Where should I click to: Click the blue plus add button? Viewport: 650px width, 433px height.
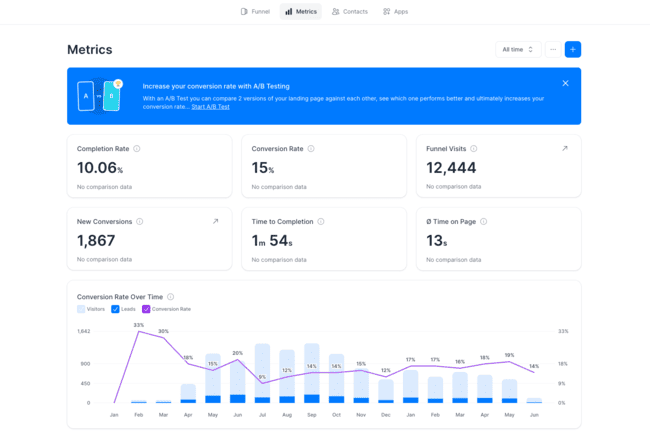573,49
